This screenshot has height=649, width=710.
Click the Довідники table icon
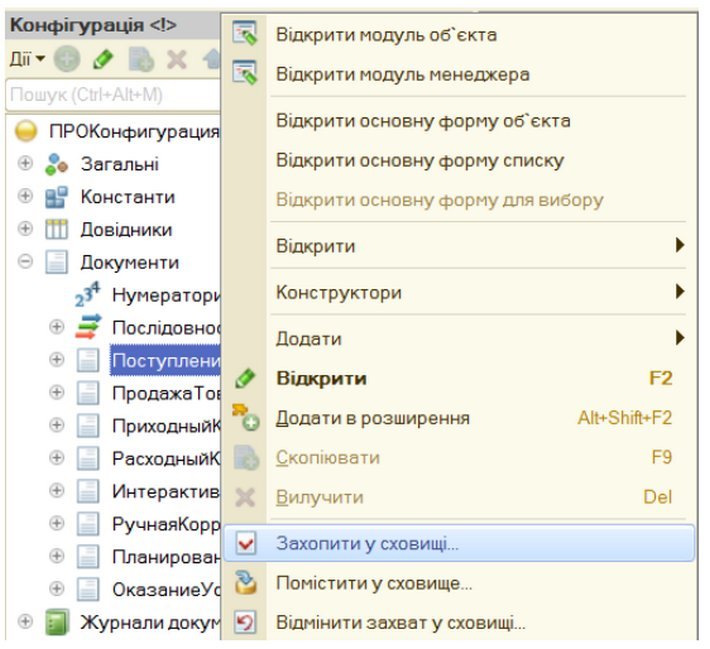click(57, 230)
